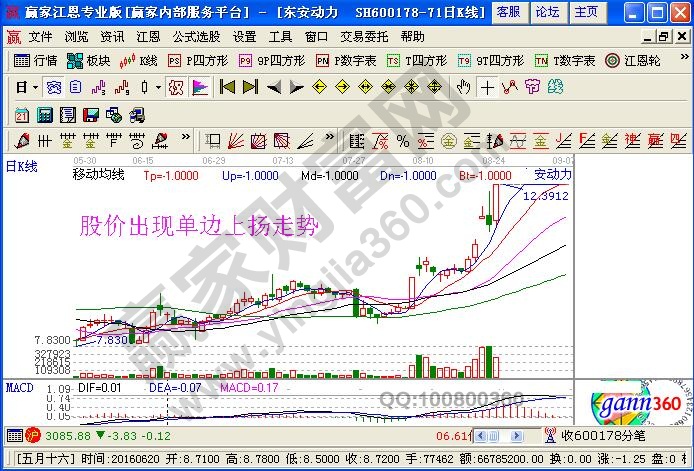This screenshot has height=471, width=694.
Task: Open the 资讯 menu
Action: pos(112,37)
